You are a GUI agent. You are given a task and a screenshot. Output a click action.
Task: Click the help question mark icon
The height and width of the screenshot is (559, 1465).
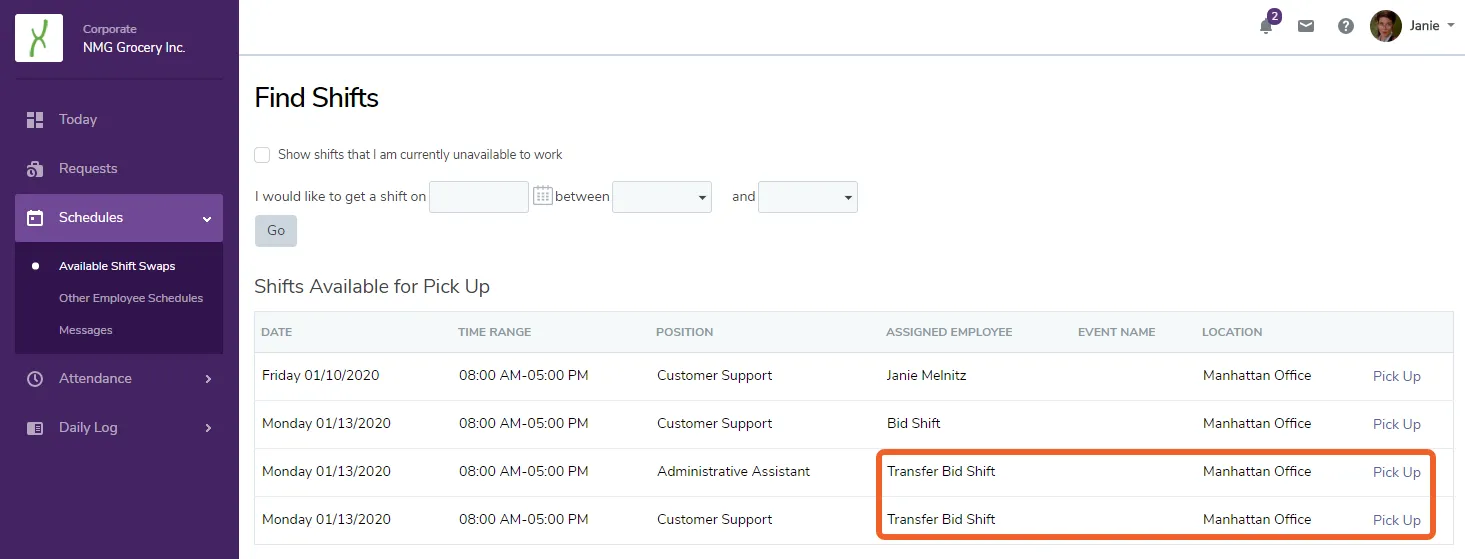(x=1346, y=26)
